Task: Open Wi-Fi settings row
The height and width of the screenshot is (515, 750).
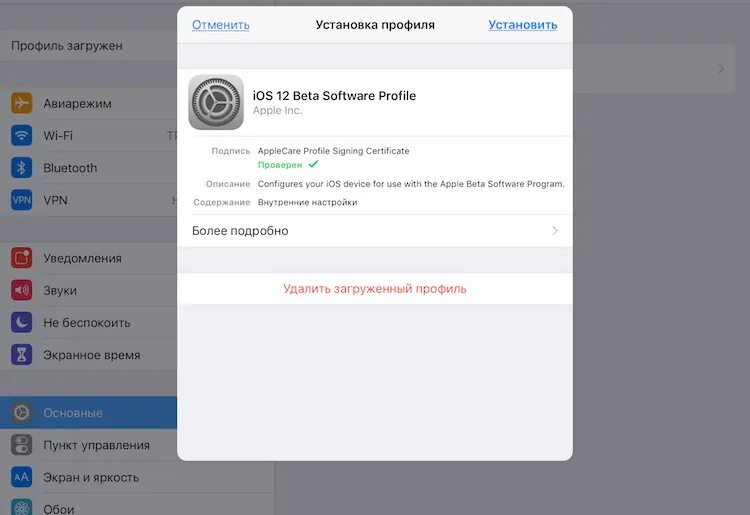Action: point(88,136)
